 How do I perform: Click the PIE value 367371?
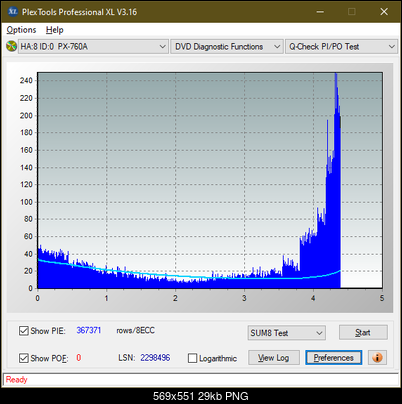(x=89, y=330)
